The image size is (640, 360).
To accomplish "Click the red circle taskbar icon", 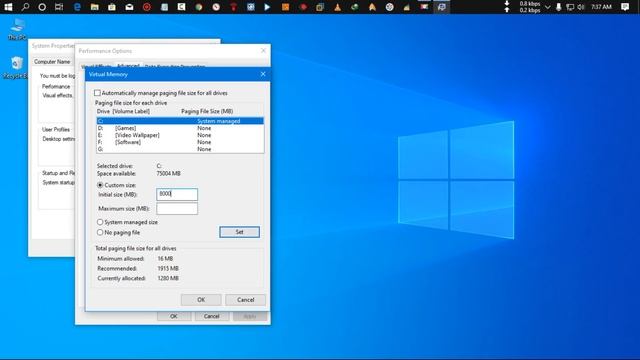I will pyautogui.click(x=147, y=7).
